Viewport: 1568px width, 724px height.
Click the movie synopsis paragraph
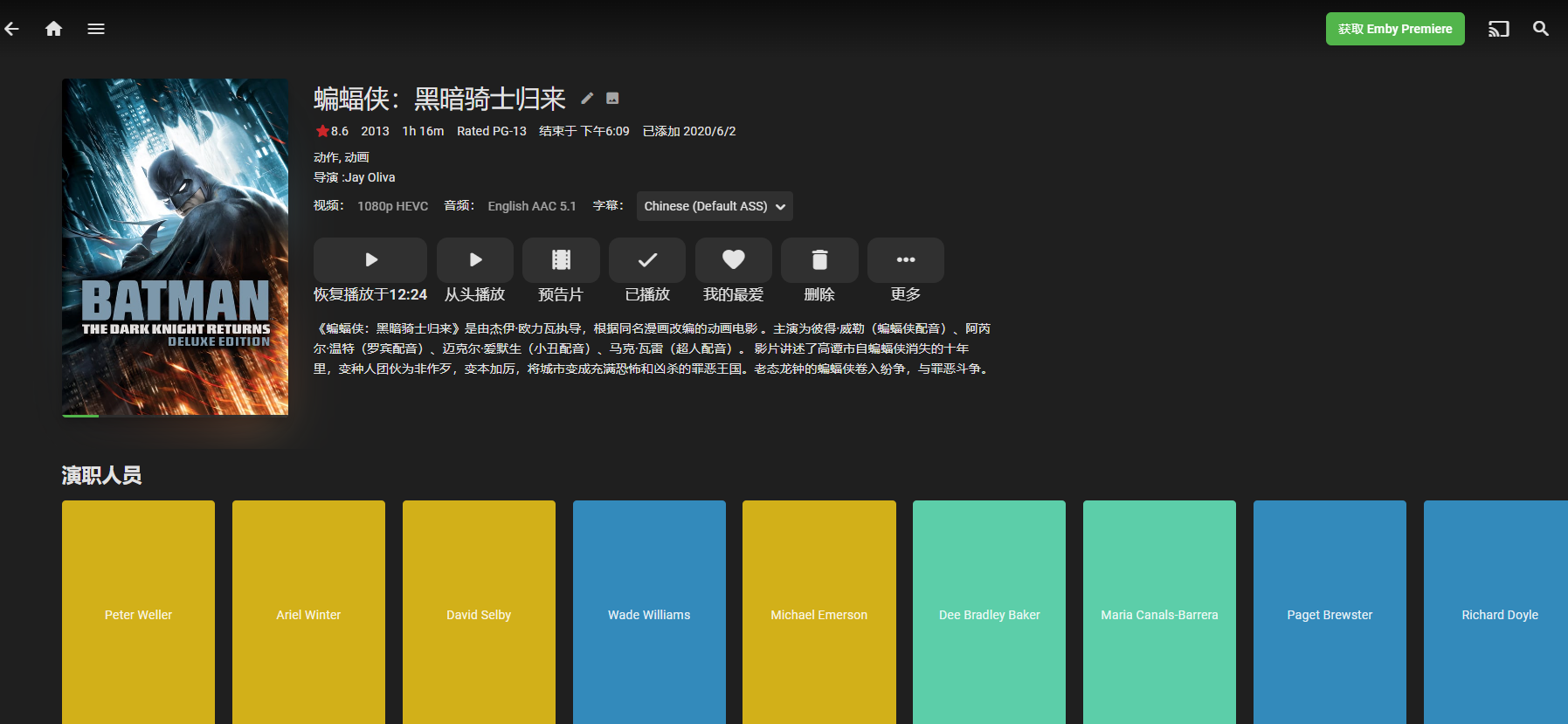[x=653, y=348]
